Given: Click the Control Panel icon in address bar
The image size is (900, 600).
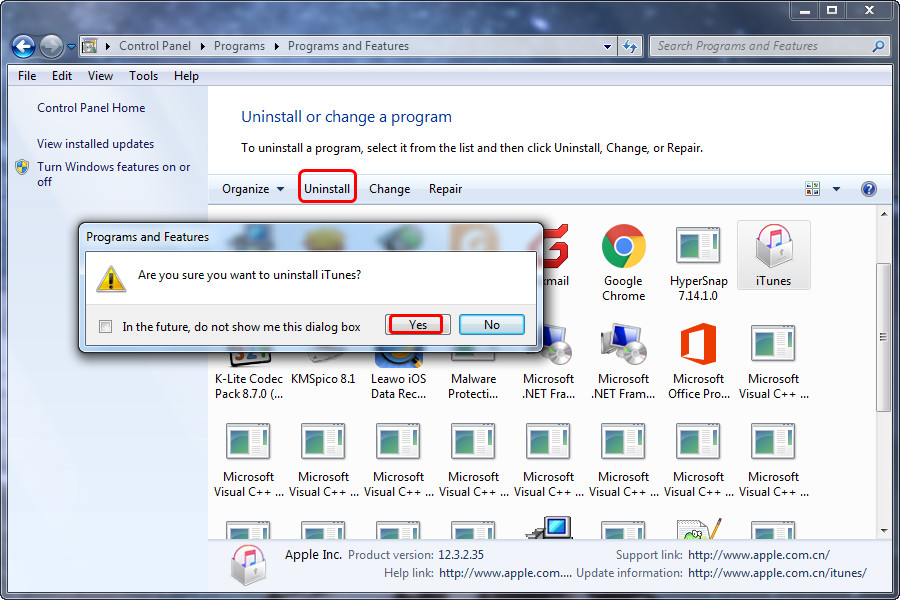Looking at the screenshot, I should click(89, 46).
